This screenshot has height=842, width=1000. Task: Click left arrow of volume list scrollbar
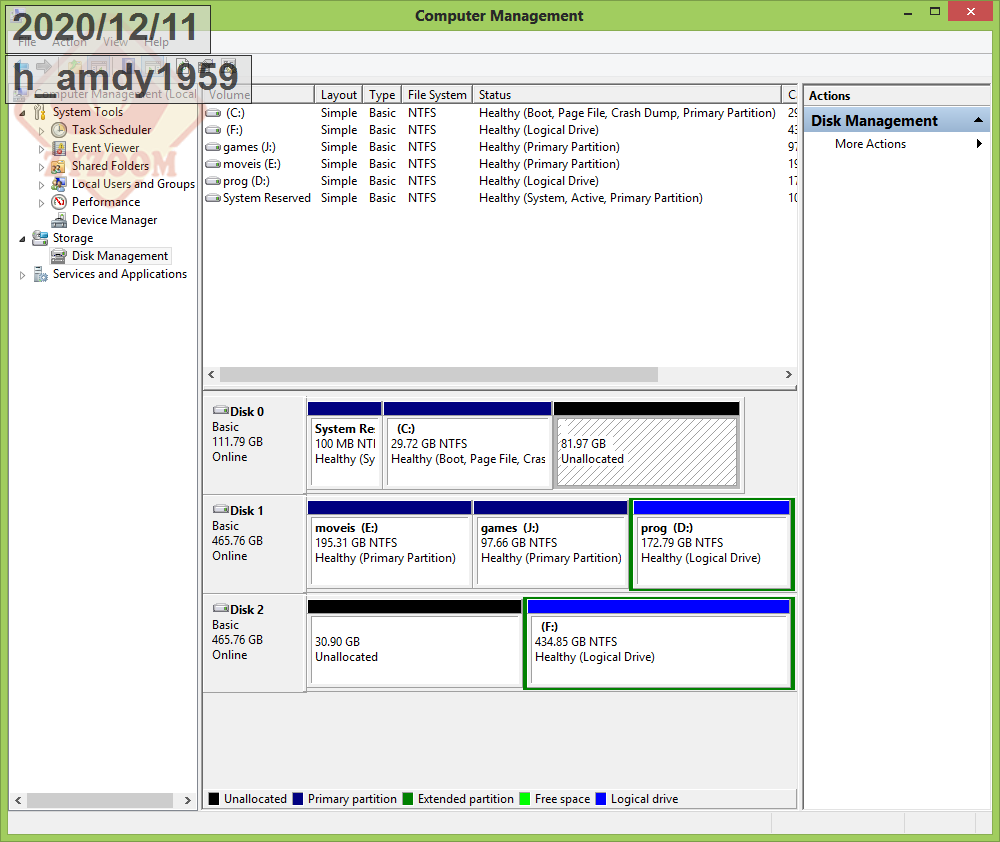click(x=212, y=374)
